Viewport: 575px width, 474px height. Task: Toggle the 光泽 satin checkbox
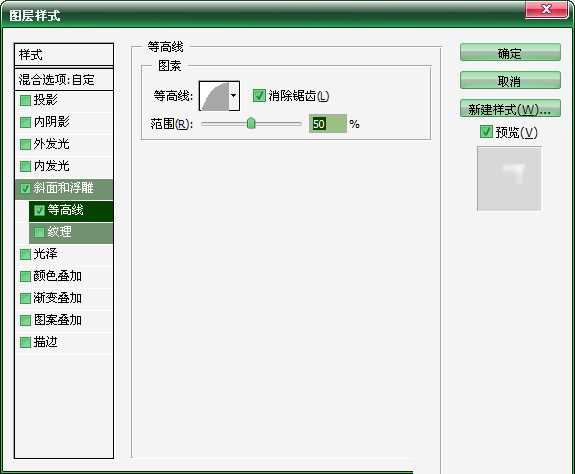tap(25, 254)
